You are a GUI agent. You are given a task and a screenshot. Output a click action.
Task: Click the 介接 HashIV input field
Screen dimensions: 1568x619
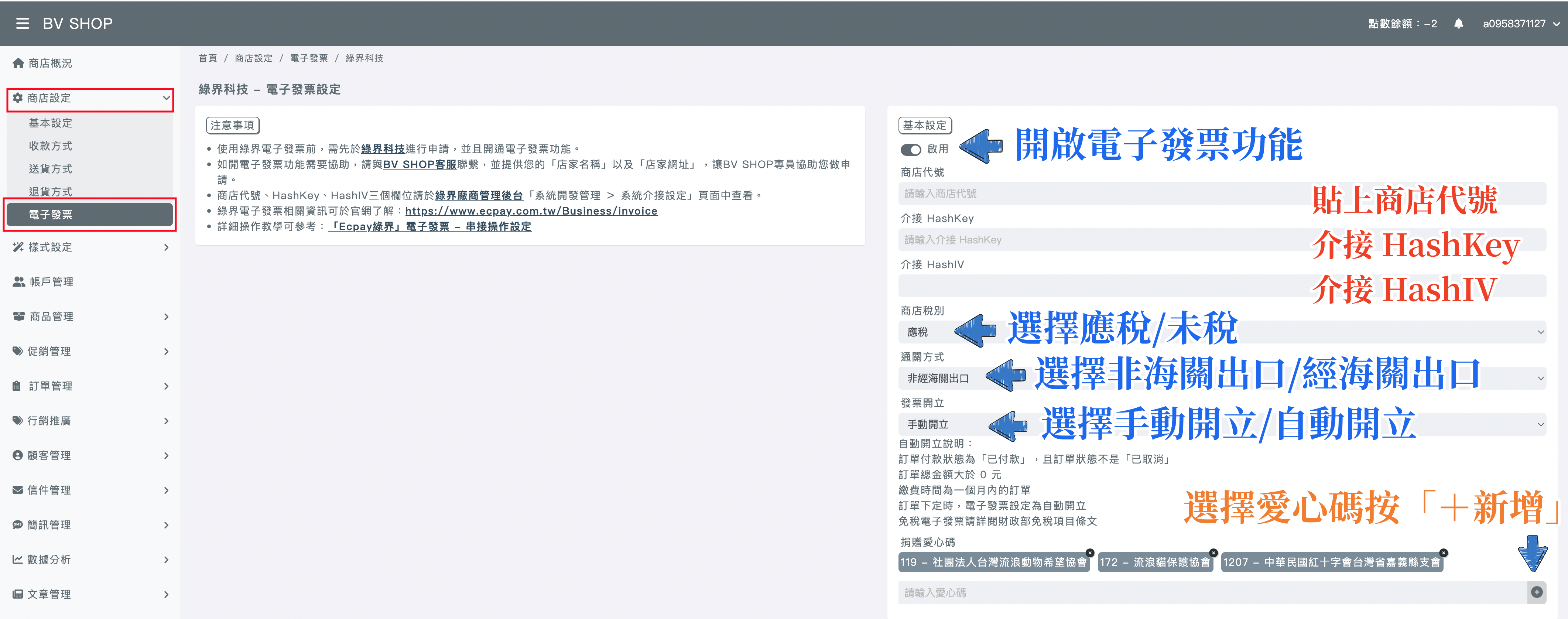[x=1222, y=286]
